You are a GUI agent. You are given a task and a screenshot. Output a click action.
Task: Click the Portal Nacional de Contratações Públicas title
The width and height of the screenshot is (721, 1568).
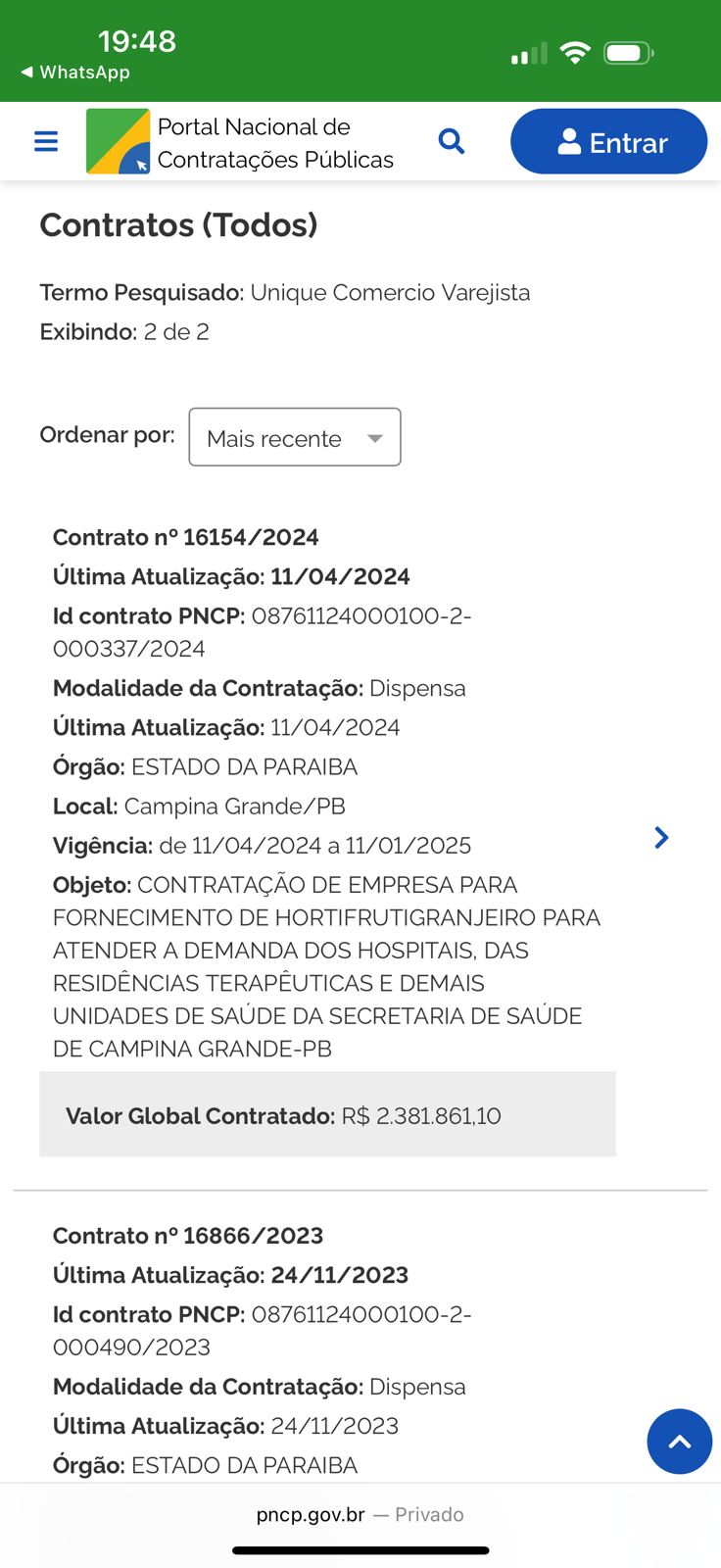click(x=275, y=143)
